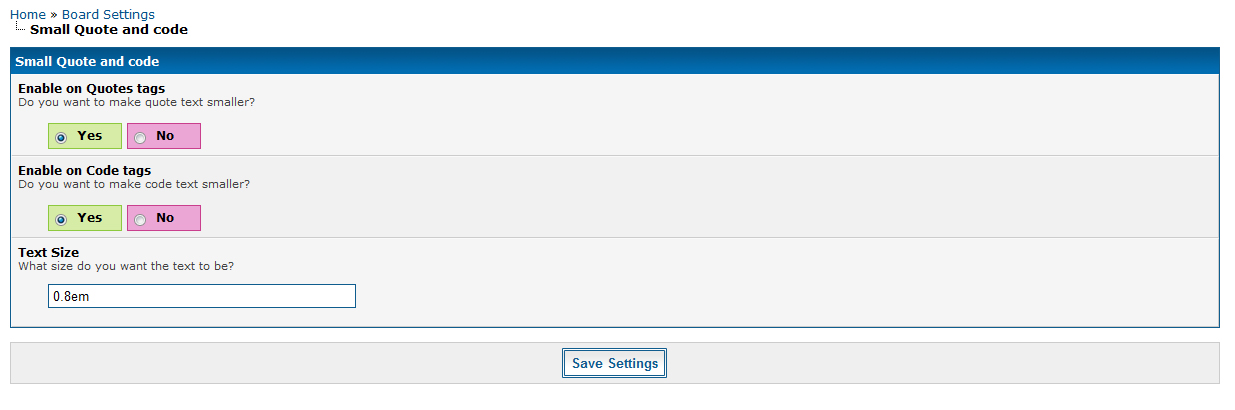
Task: Click the Enable on Quotes tags heading
Action: point(92,88)
